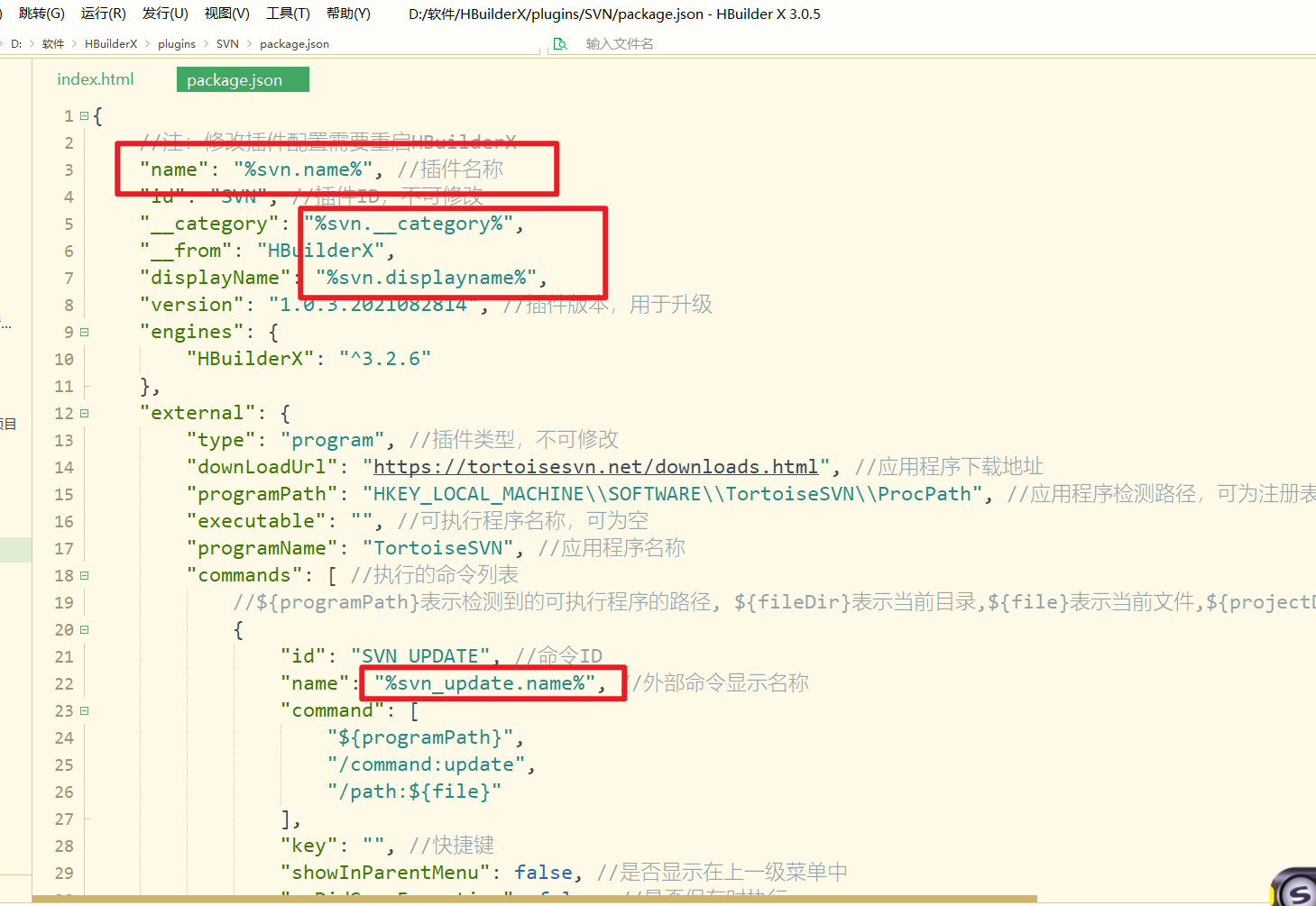Open the 工具(T) menu
This screenshot has width=1316, height=906.
pos(288,14)
